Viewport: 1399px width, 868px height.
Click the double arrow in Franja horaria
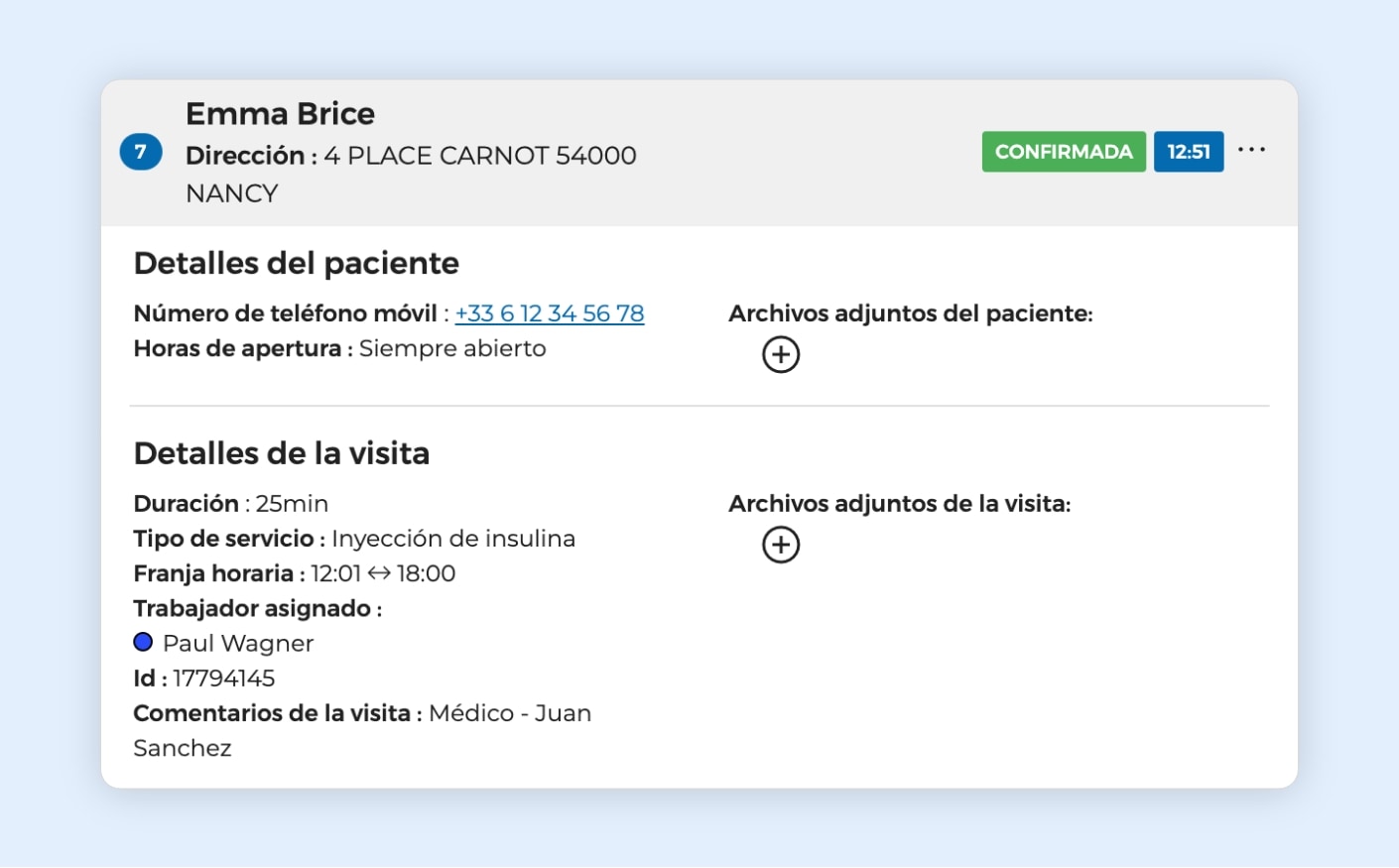pos(379,573)
